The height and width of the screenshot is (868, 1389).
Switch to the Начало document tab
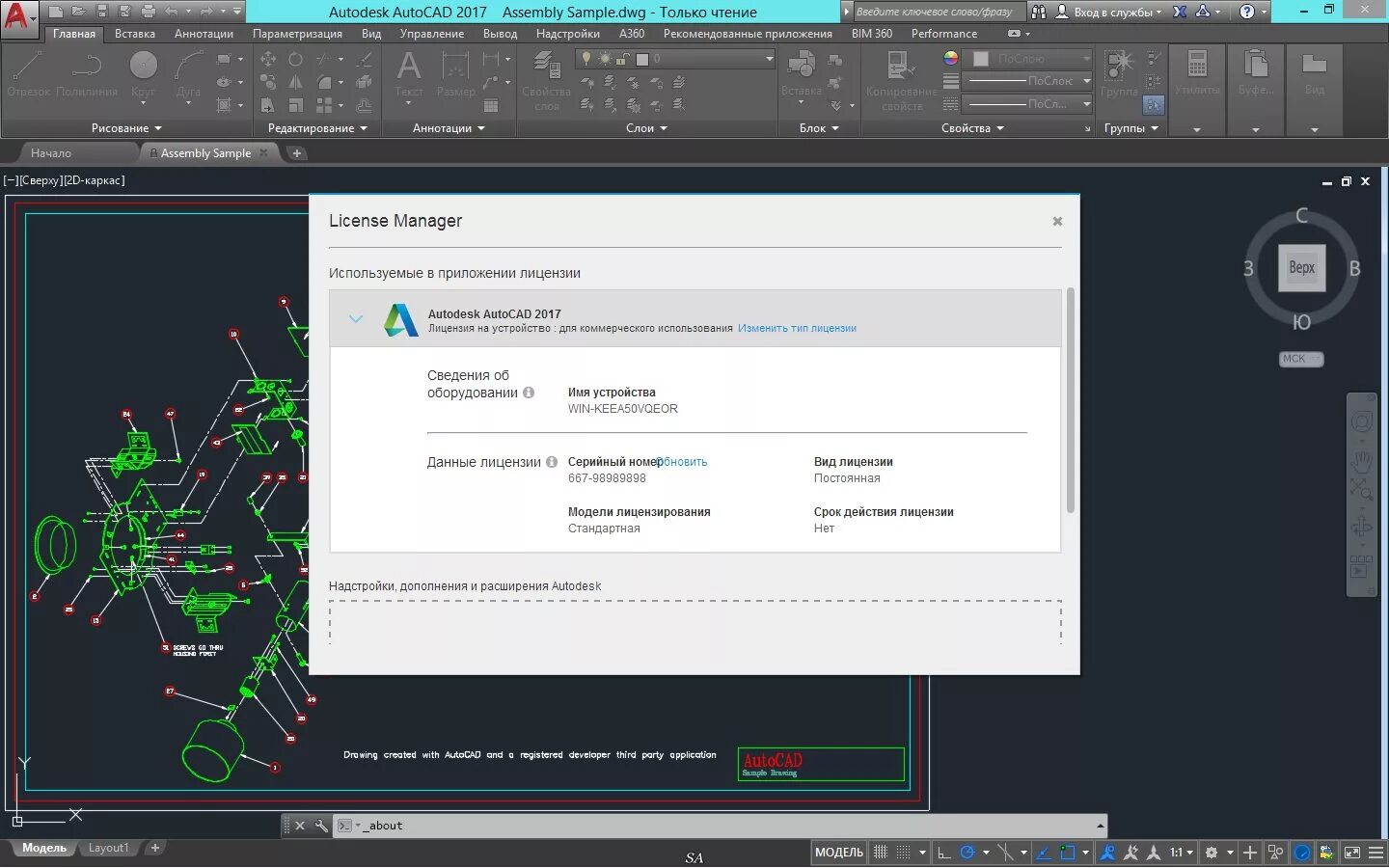click(50, 152)
